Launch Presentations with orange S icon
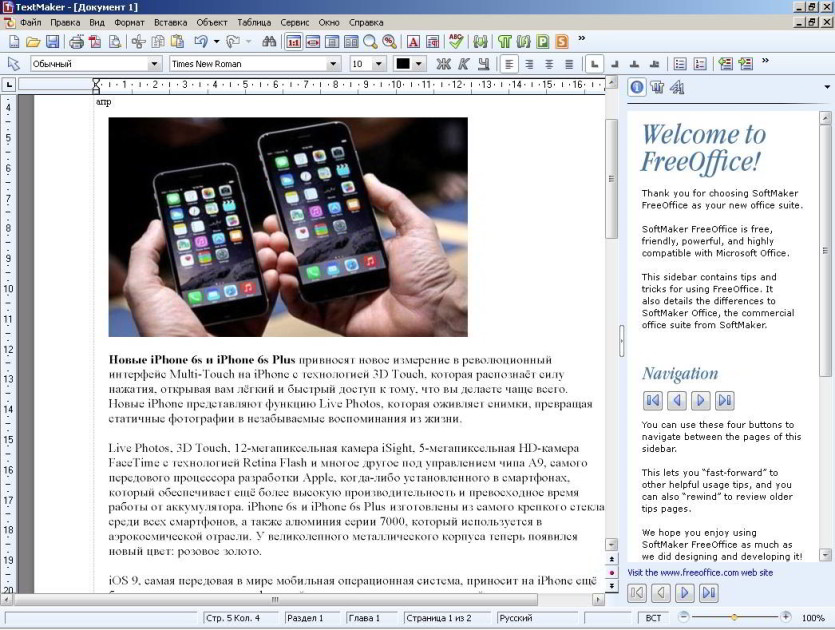 point(562,42)
